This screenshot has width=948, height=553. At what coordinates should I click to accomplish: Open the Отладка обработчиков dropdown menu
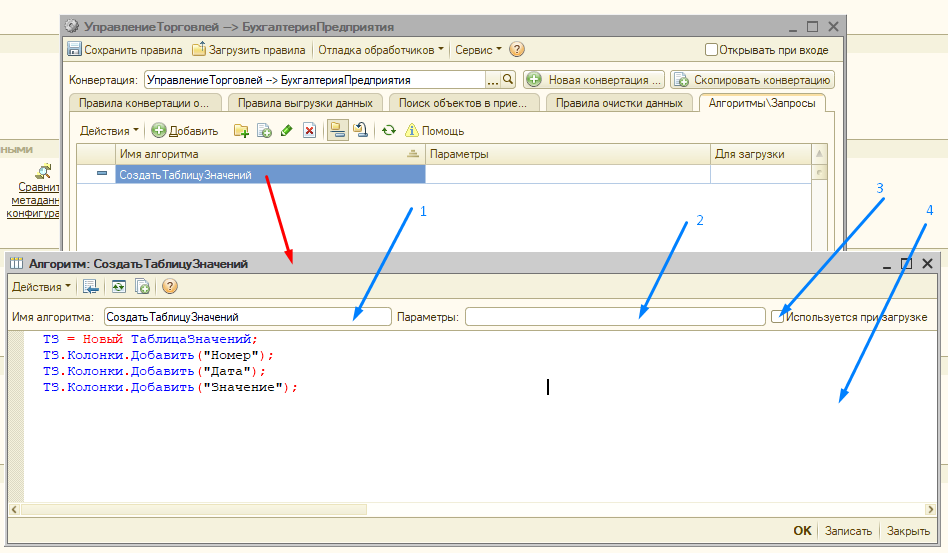(381, 50)
